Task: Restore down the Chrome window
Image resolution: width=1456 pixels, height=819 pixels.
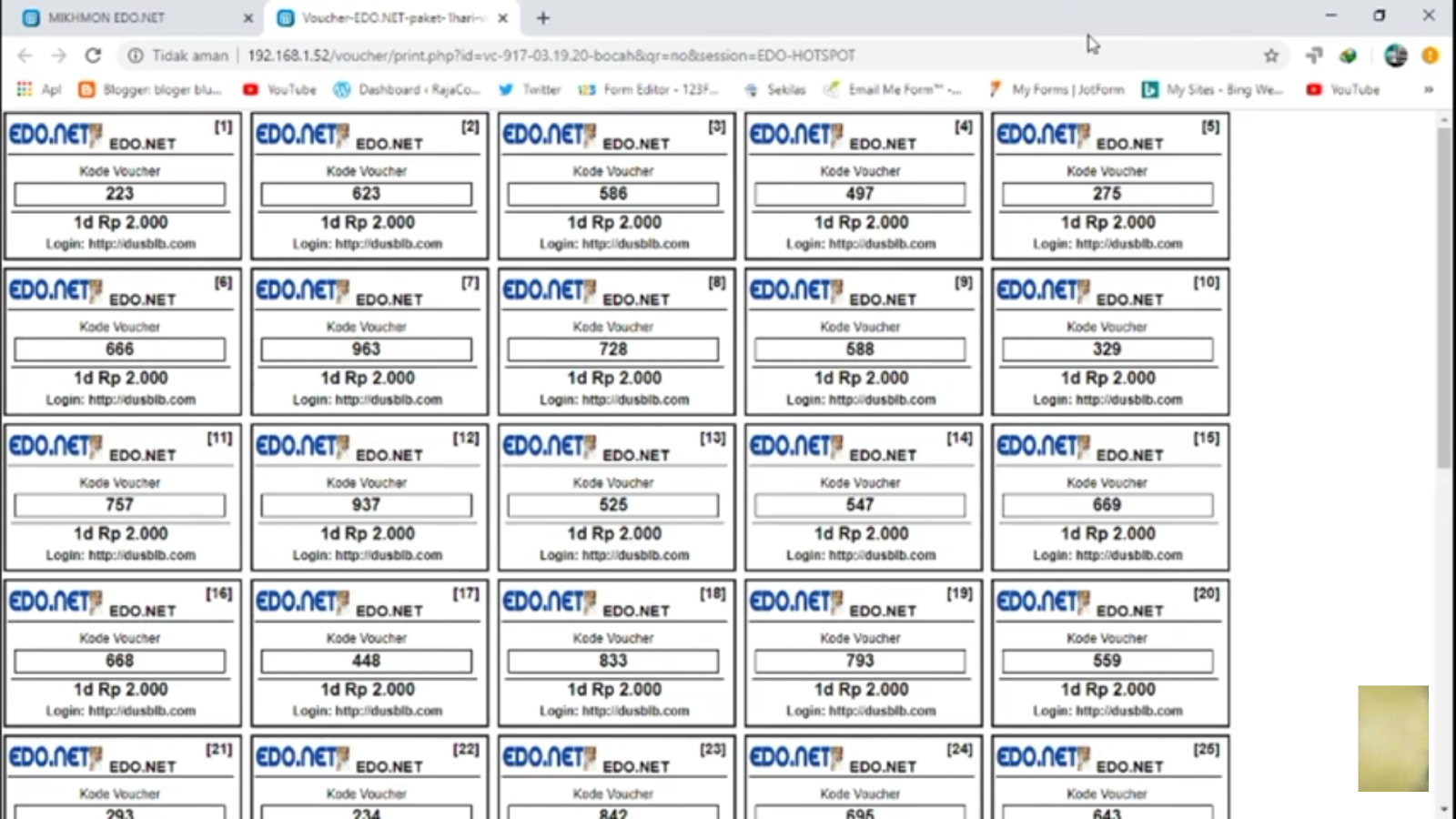Action: click(1380, 15)
